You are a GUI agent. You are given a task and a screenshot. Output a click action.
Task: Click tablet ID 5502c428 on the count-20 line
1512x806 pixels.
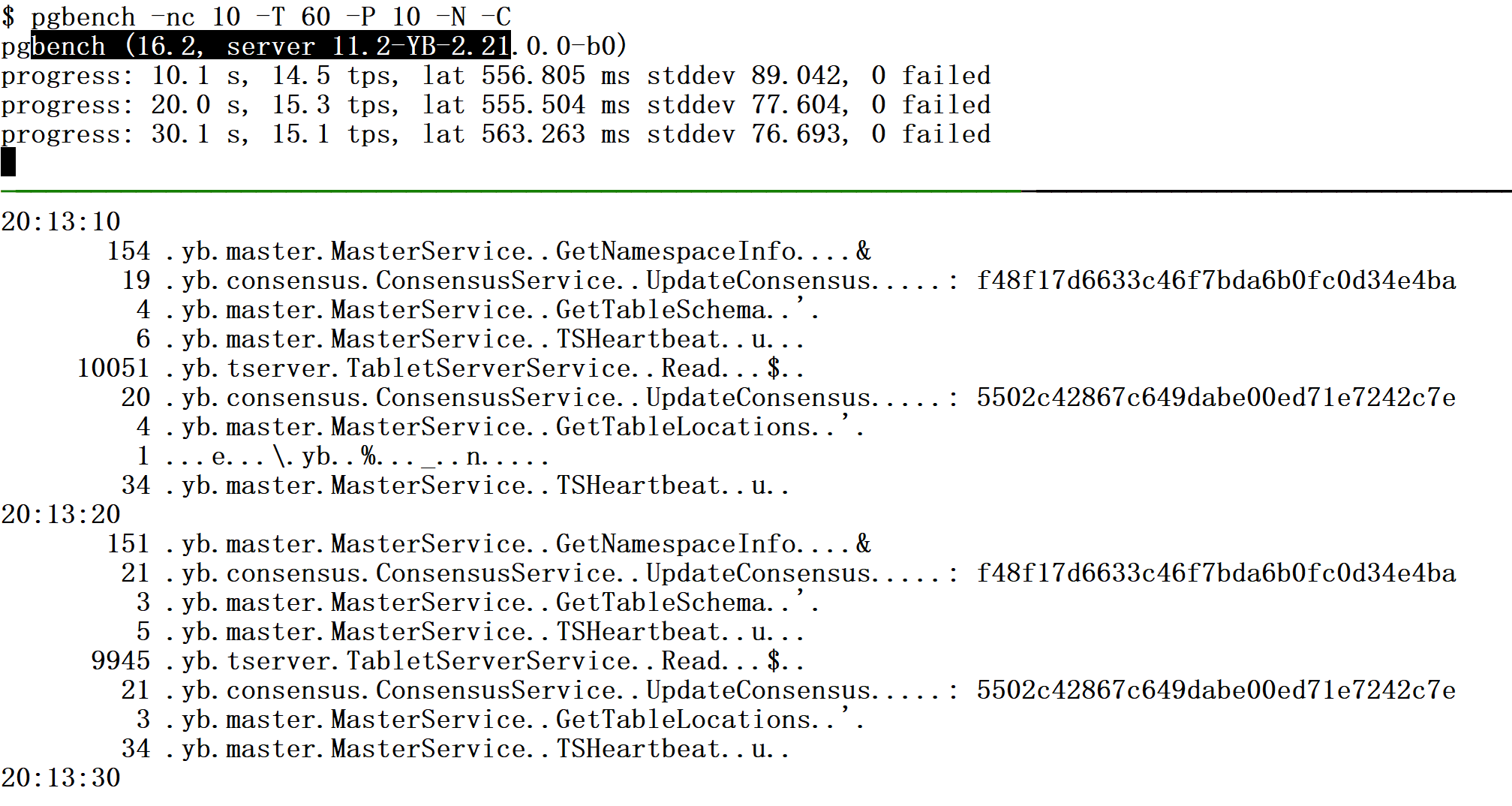[x=1216, y=397]
